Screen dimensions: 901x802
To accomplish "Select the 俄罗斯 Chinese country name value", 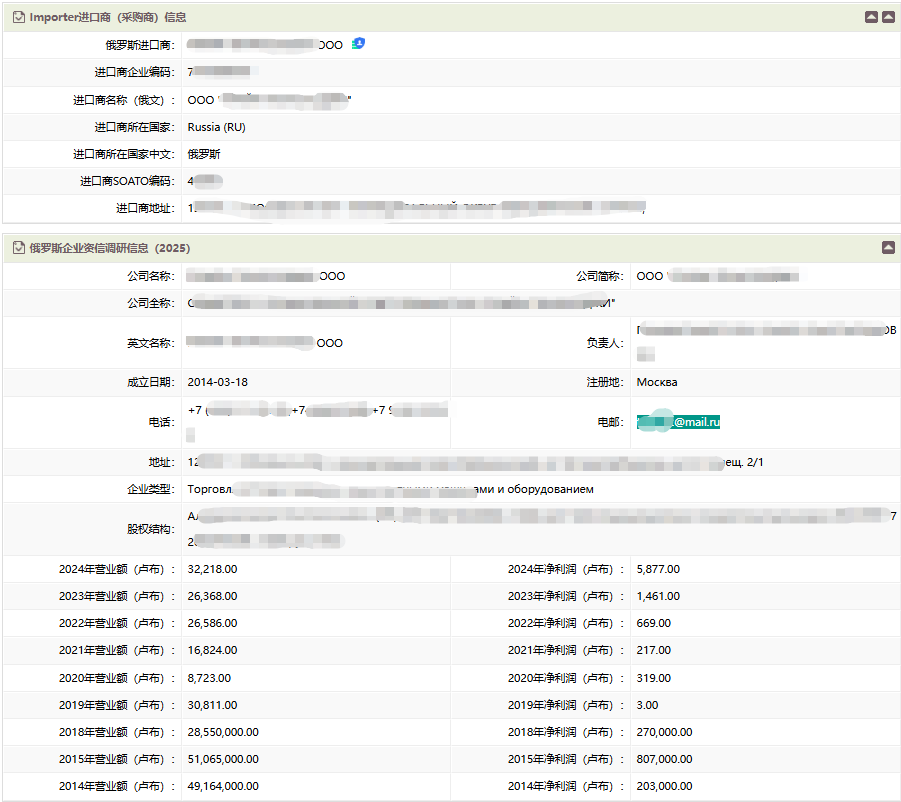I will tap(204, 154).
